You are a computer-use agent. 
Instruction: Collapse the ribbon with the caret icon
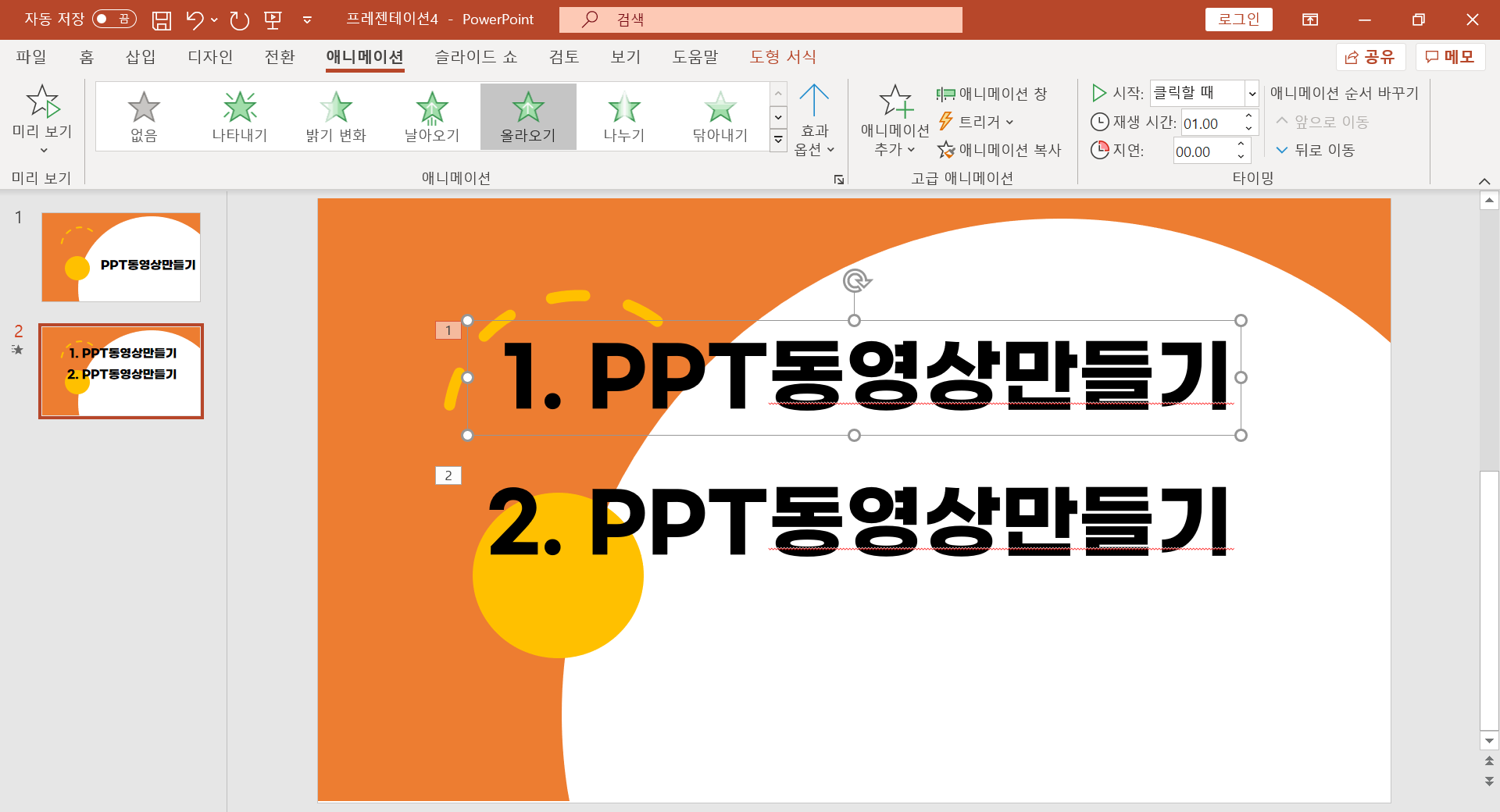pyautogui.click(x=1484, y=181)
